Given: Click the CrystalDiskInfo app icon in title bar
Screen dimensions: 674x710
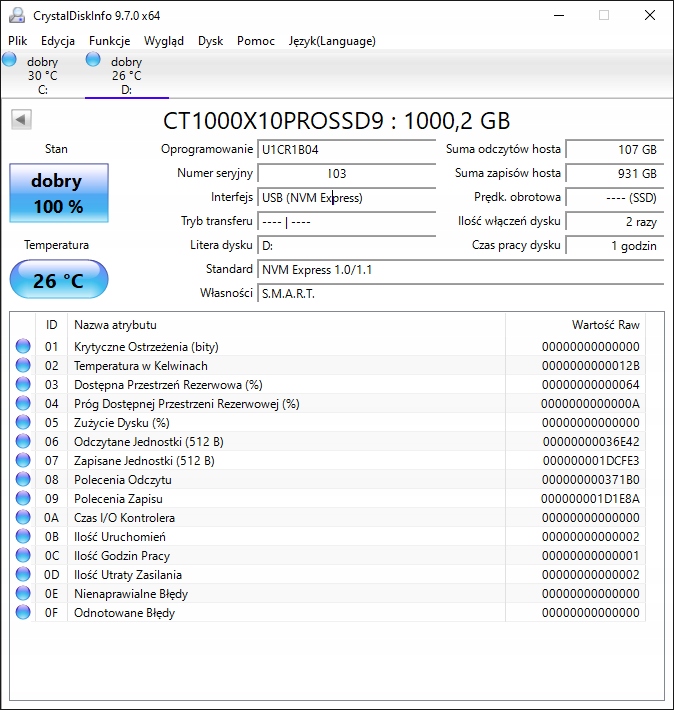Looking at the screenshot, I should coord(15,15).
